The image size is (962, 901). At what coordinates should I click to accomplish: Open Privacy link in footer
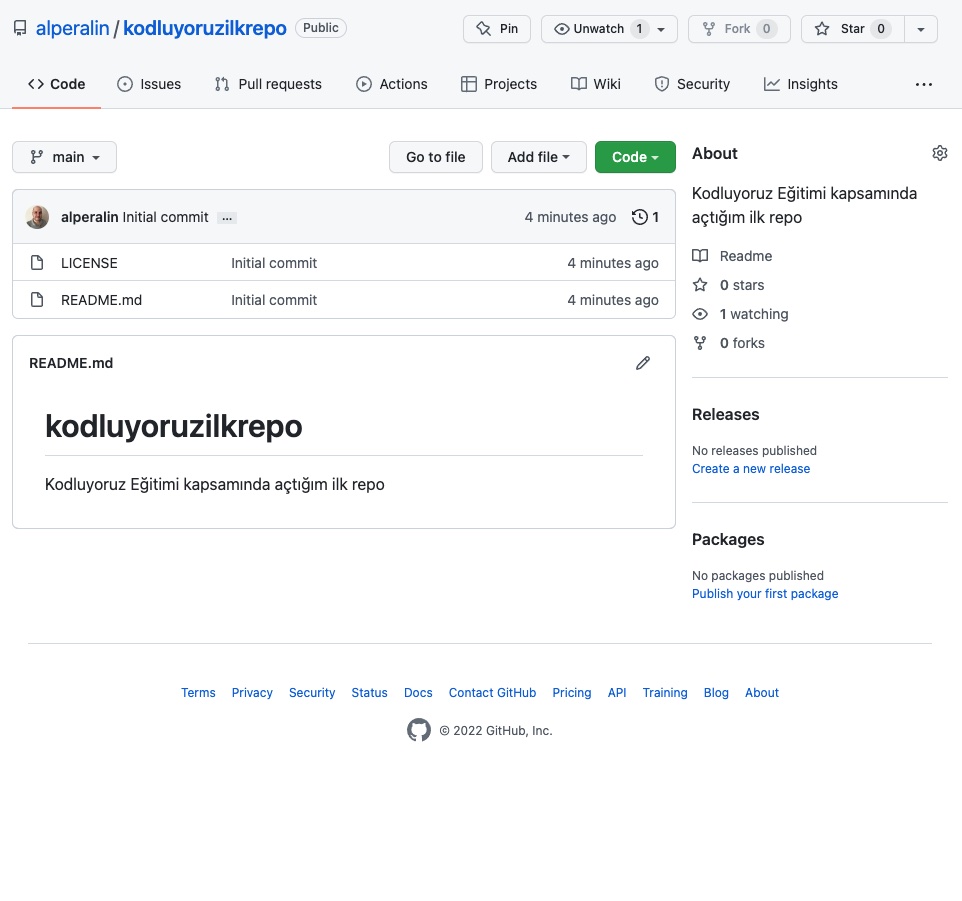click(252, 692)
